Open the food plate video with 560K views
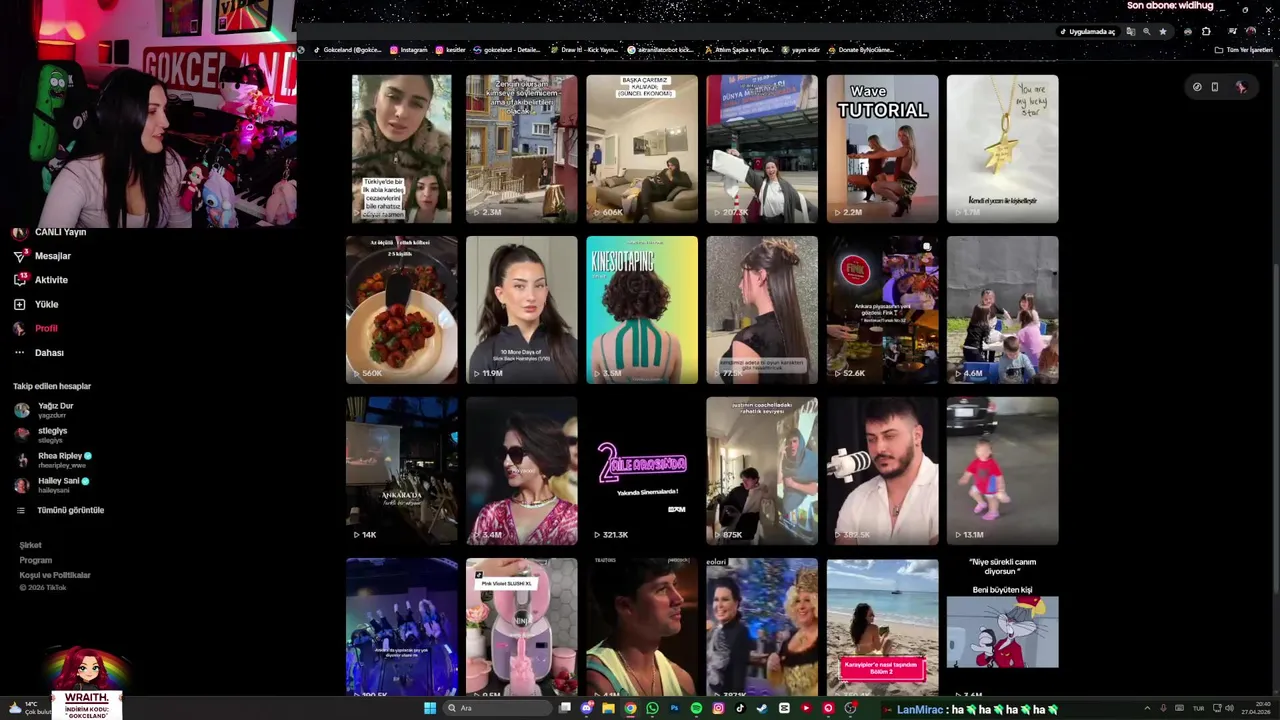 [x=401, y=310]
